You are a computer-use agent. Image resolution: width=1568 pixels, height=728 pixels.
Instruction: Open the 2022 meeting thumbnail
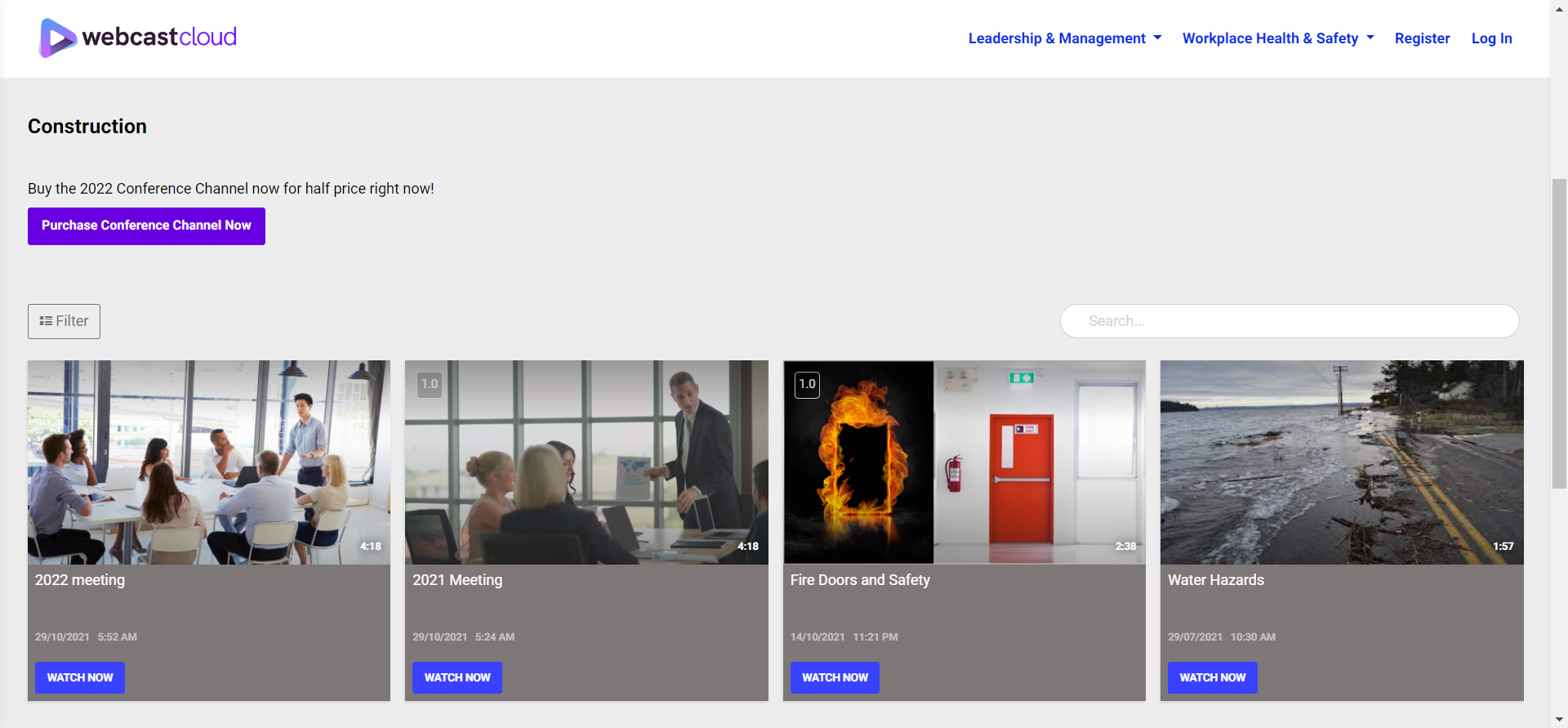(x=209, y=462)
